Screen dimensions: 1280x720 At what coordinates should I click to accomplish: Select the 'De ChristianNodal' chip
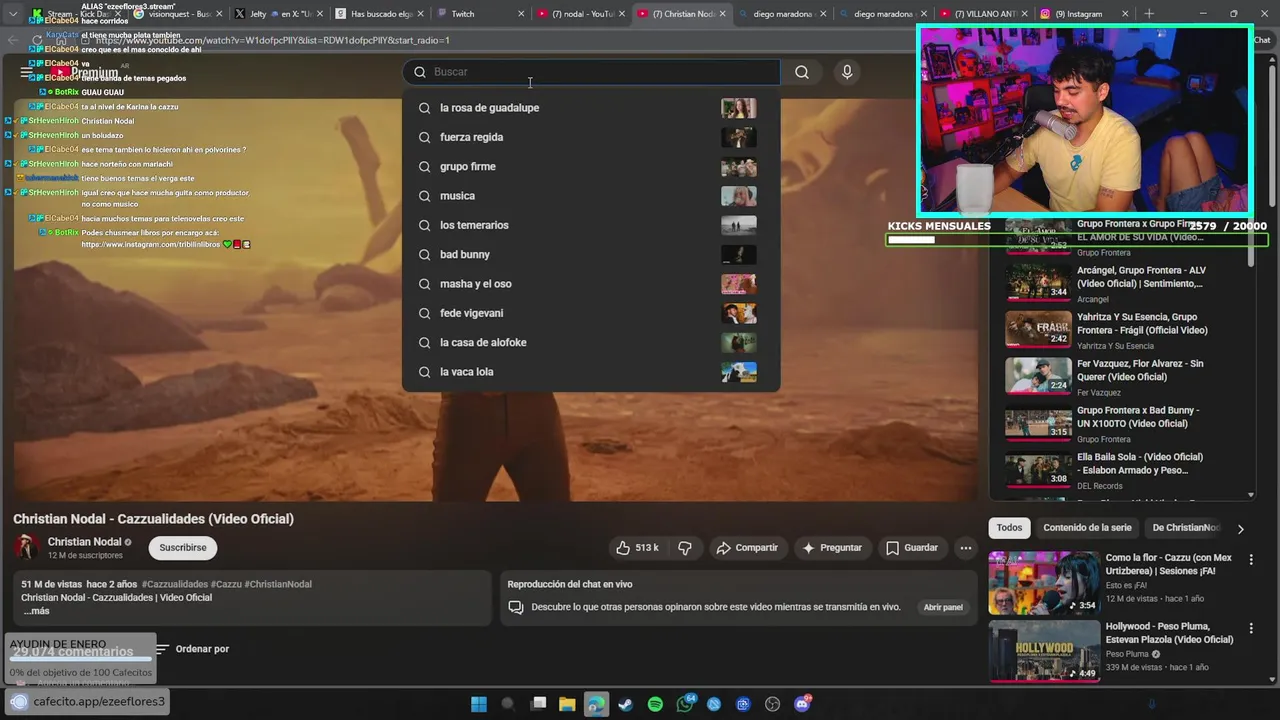tap(1185, 528)
